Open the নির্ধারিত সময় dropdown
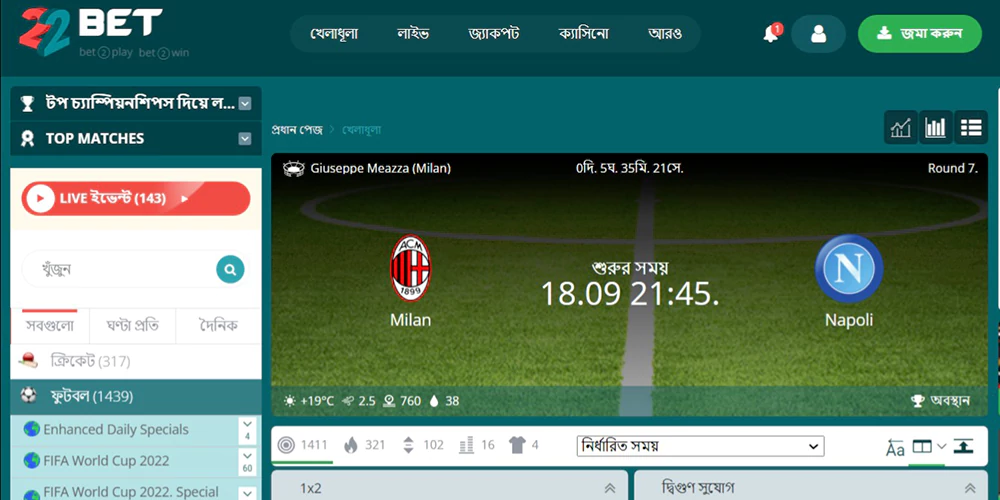 click(700, 446)
